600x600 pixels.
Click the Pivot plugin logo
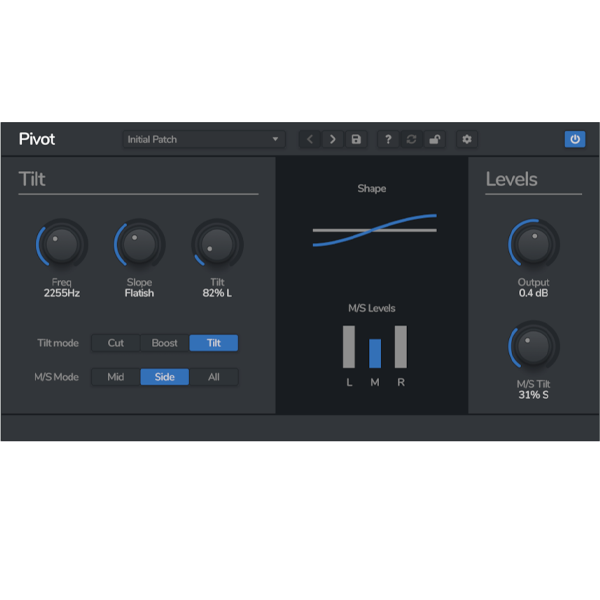(37, 139)
